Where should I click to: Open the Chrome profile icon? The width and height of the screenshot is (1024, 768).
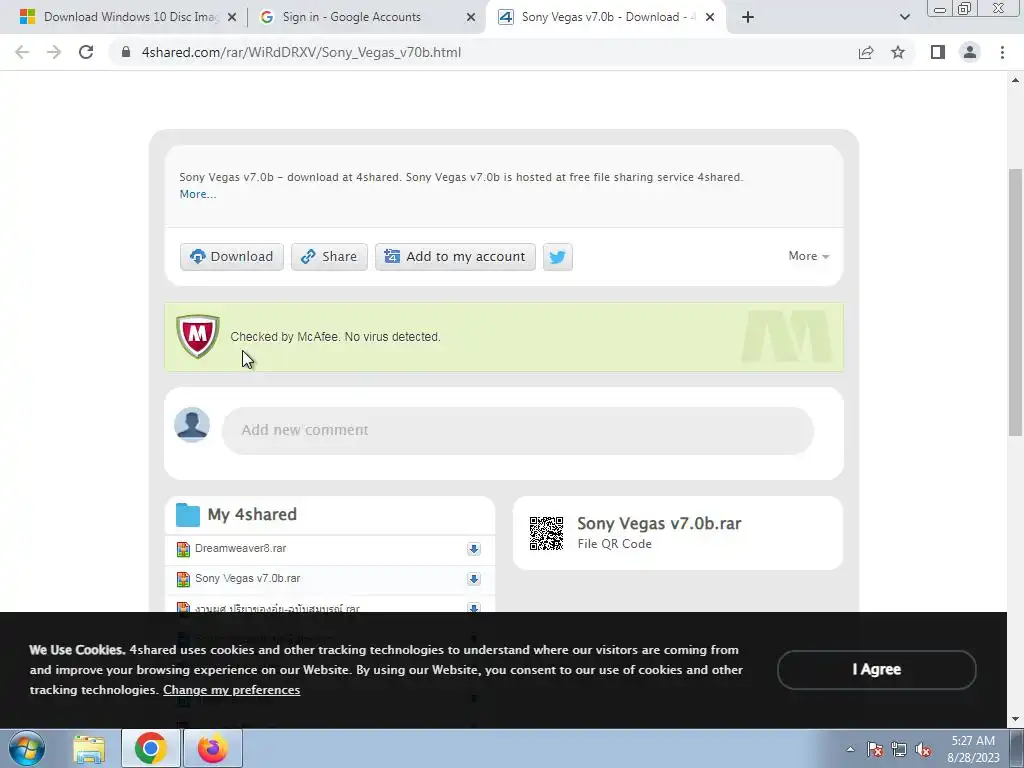pos(970,52)
